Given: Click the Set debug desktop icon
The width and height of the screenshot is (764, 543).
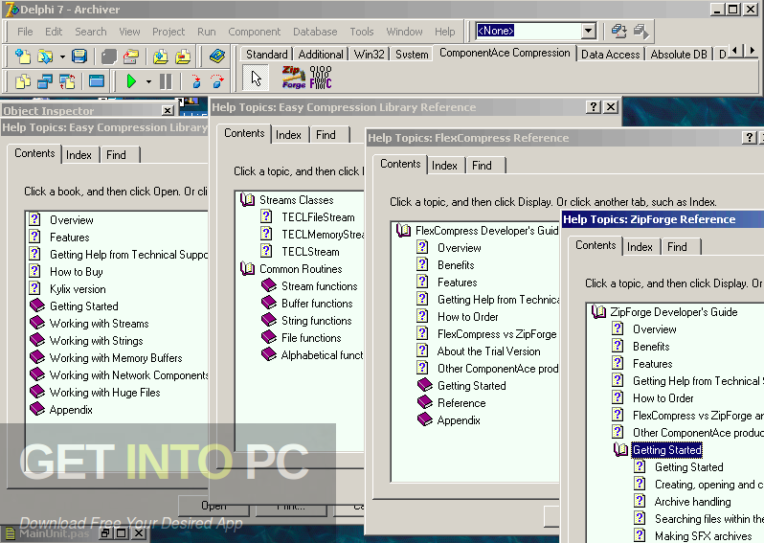Looking at the screenshot, I should click(x=641, y=31).
